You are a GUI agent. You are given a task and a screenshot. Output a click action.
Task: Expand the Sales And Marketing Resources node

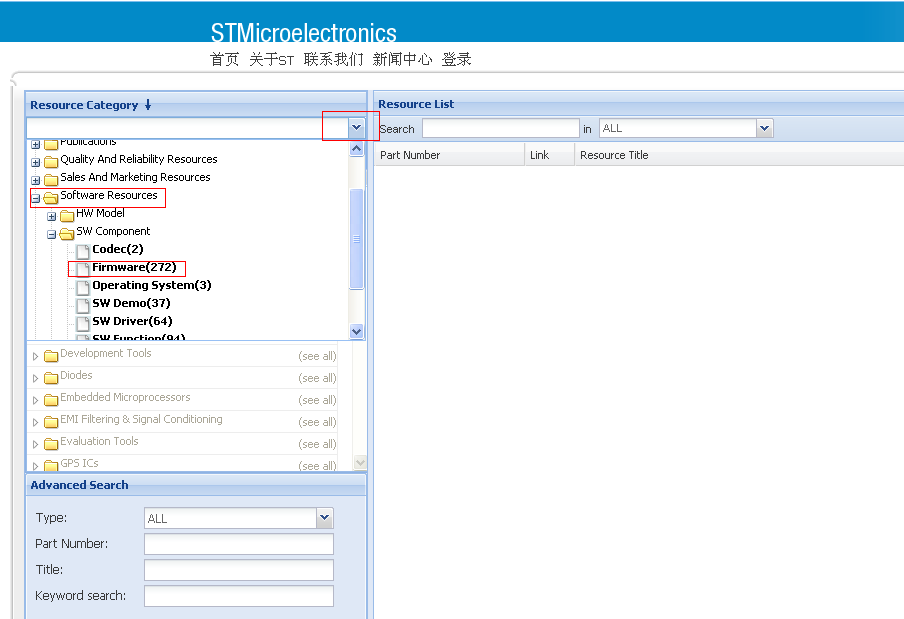[x=36, y=180]
